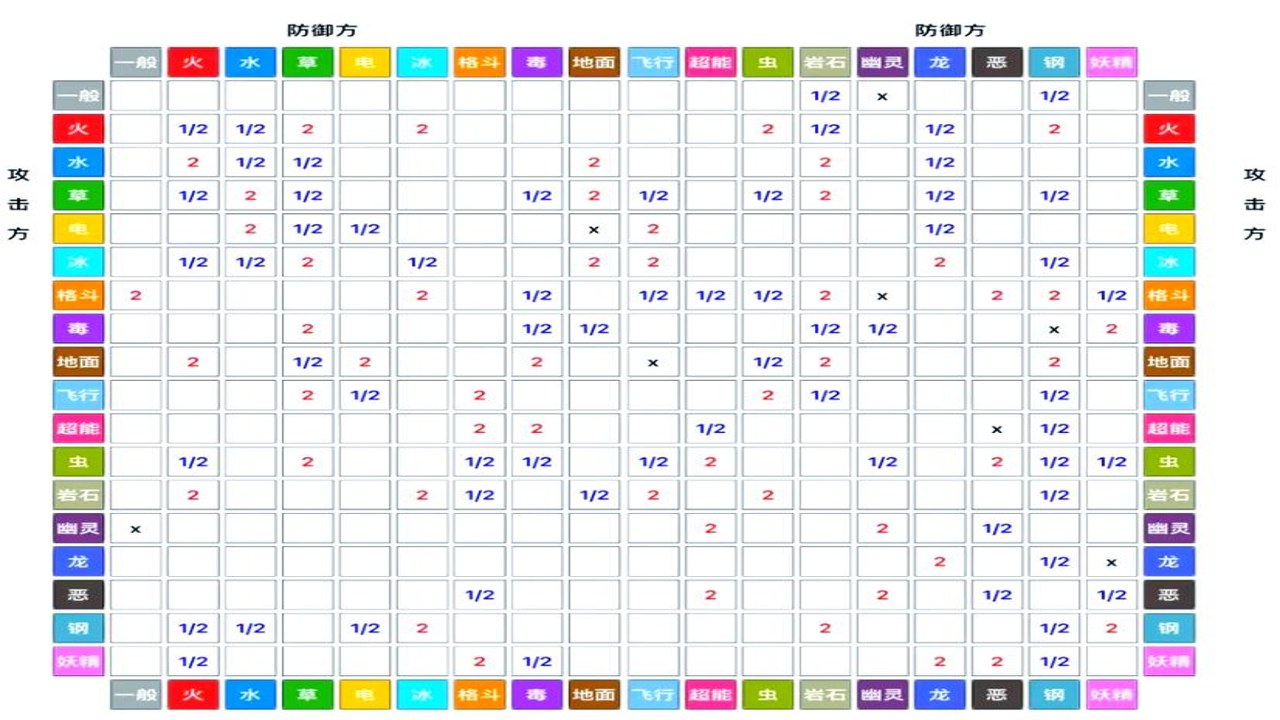This screenshot has height=720, width=1280.
Task: Click the 恶 type label in the bottom header row
Action: [997, 694]
